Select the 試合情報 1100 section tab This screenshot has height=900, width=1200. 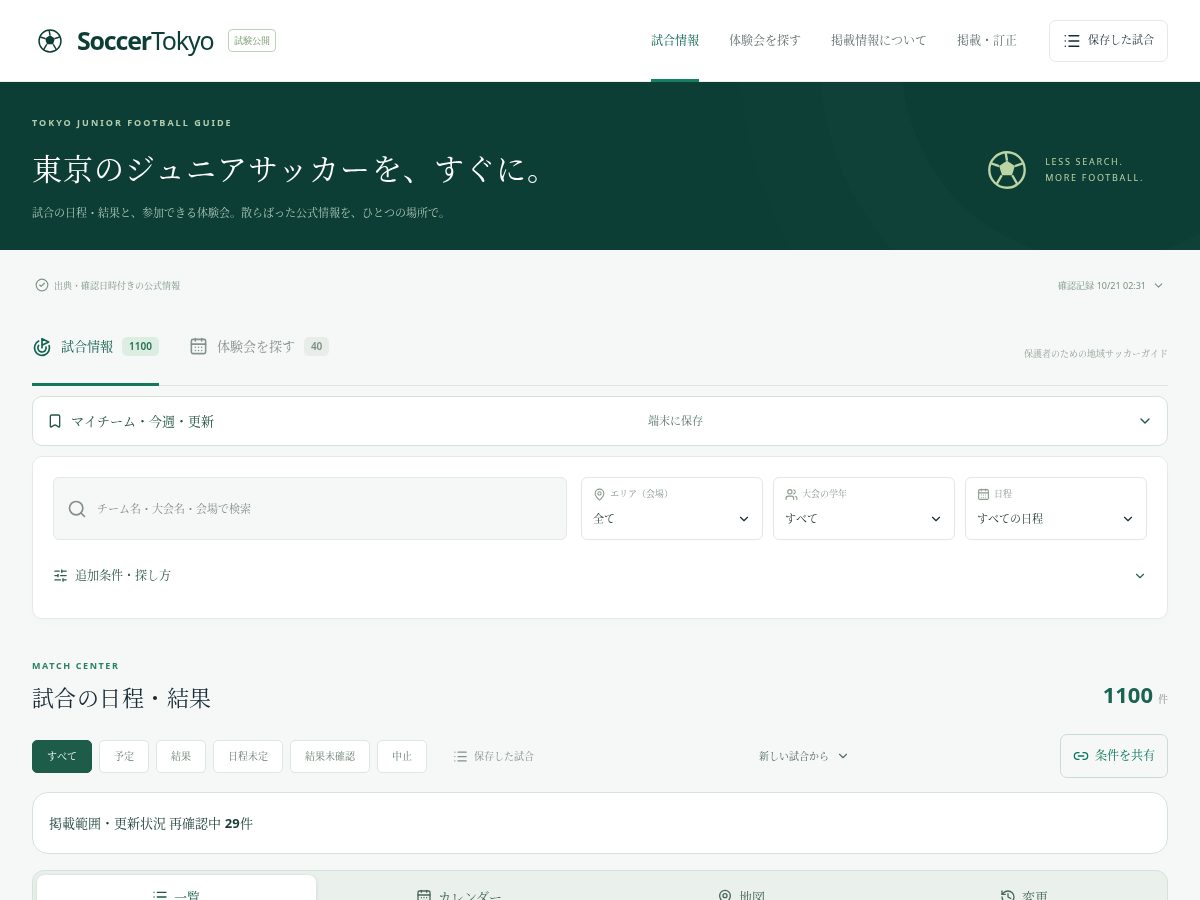pos(95,347)
